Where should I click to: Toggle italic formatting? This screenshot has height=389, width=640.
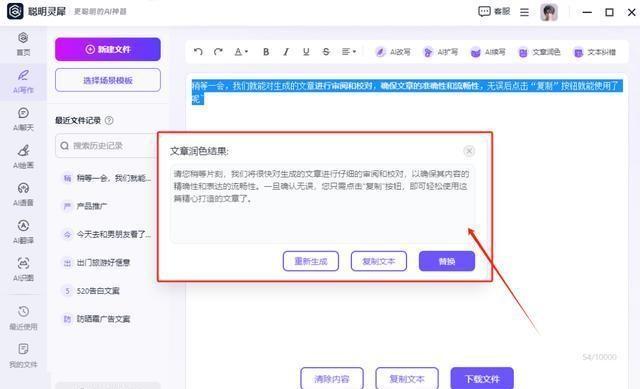(x=286, y=52)
